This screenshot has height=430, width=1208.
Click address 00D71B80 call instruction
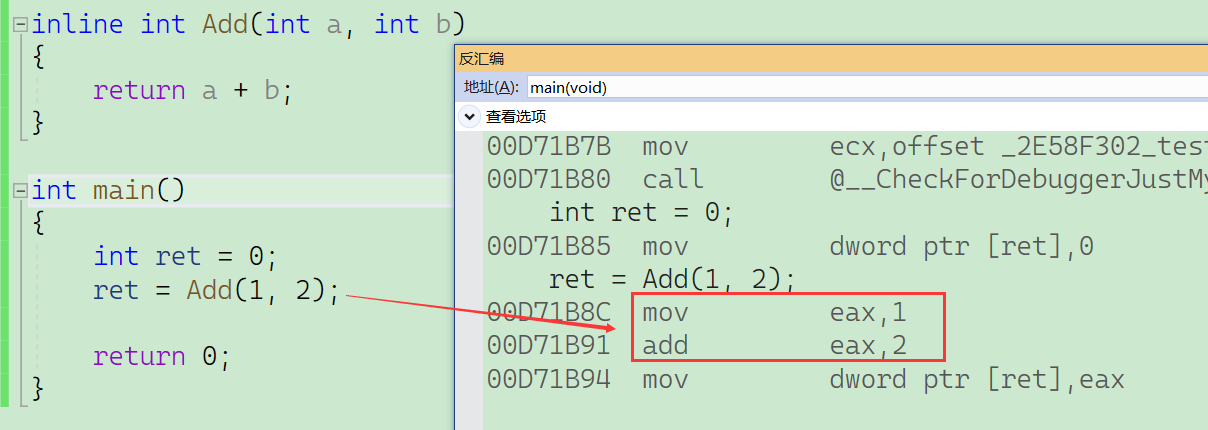[x=548, y=180]
